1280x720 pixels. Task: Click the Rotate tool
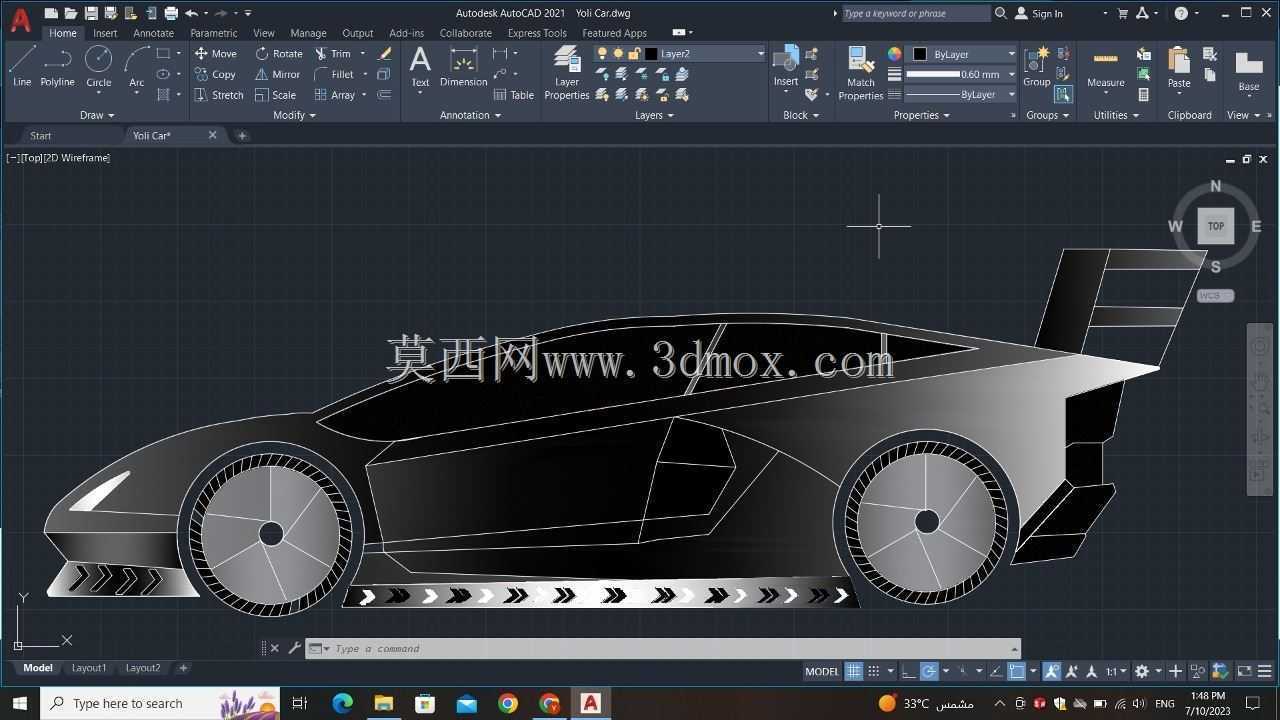pyautogui.click(x=278, y=53)
